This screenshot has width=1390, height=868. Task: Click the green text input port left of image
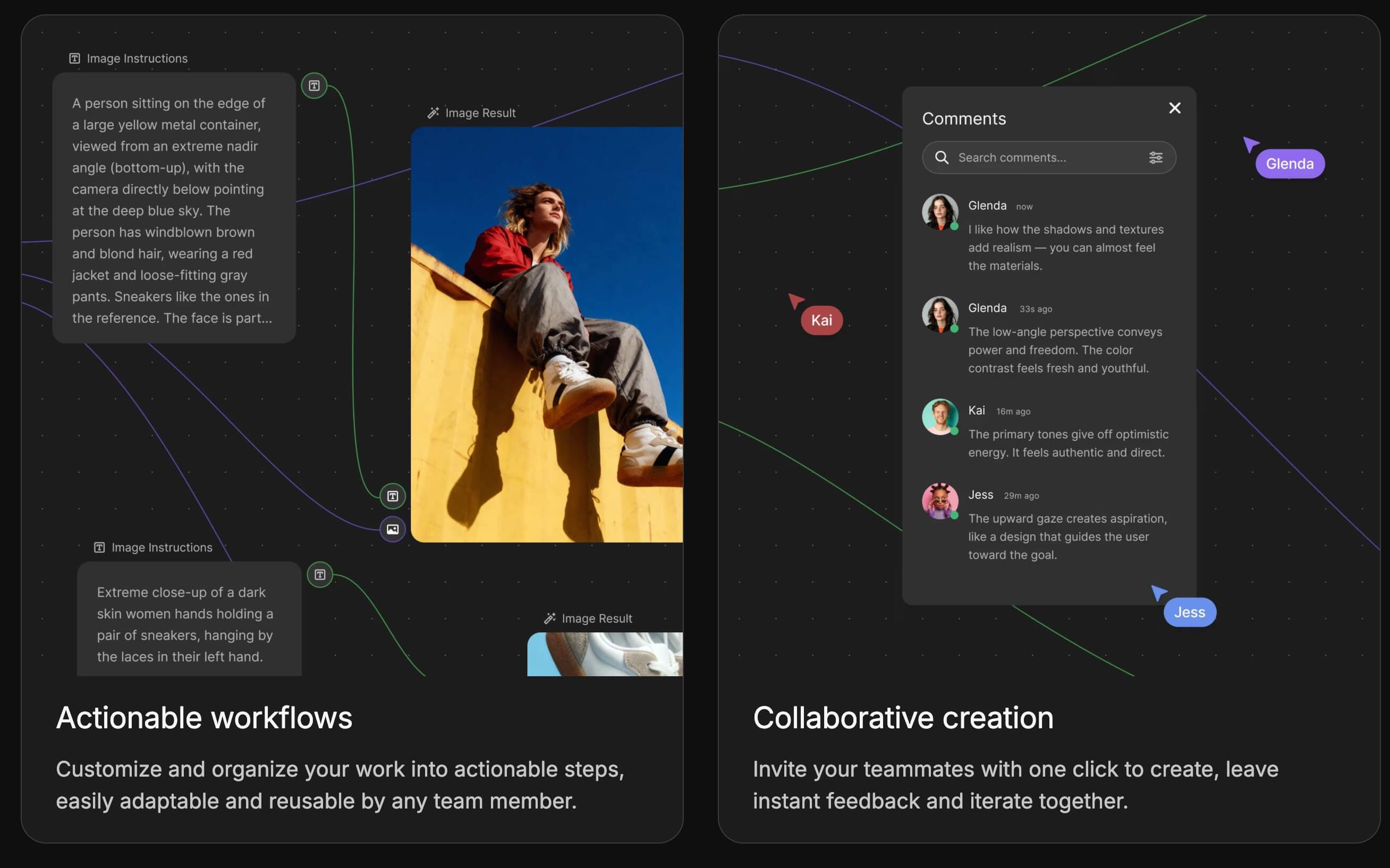pos(393,496)
